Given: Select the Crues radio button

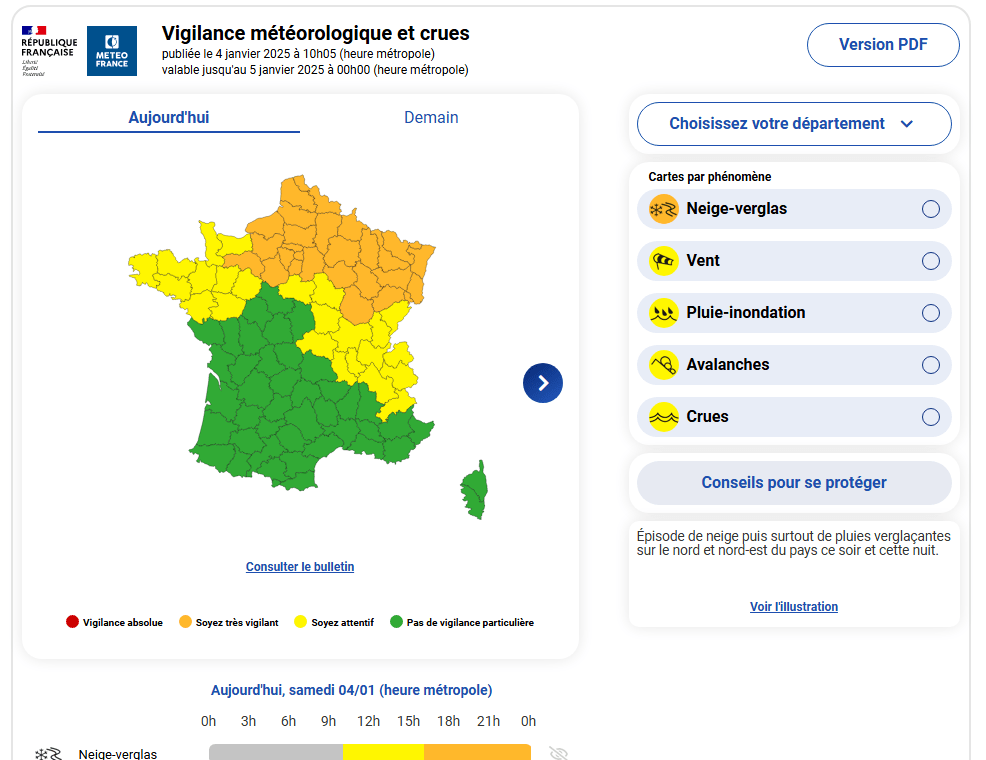Looking at the screenshot, I should tap(931, 417).
